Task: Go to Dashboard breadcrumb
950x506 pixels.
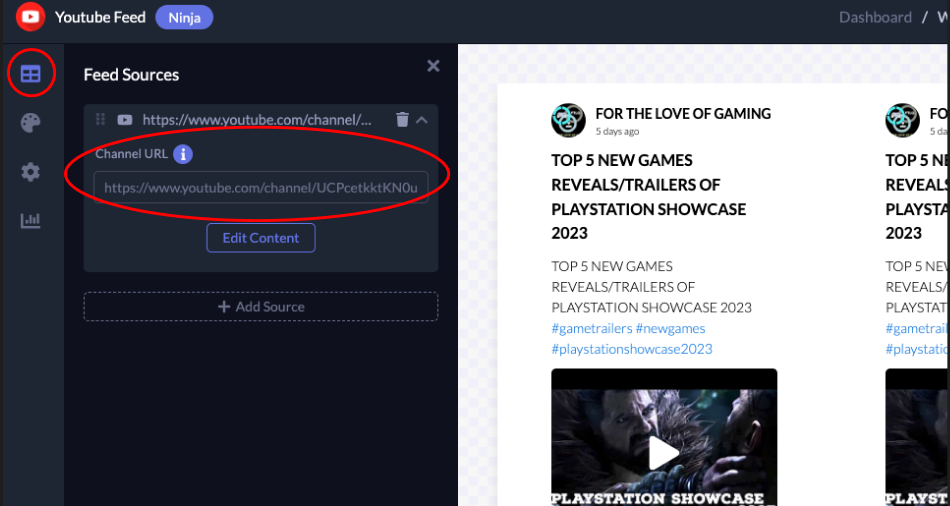Action: click(x=875, y=17)
